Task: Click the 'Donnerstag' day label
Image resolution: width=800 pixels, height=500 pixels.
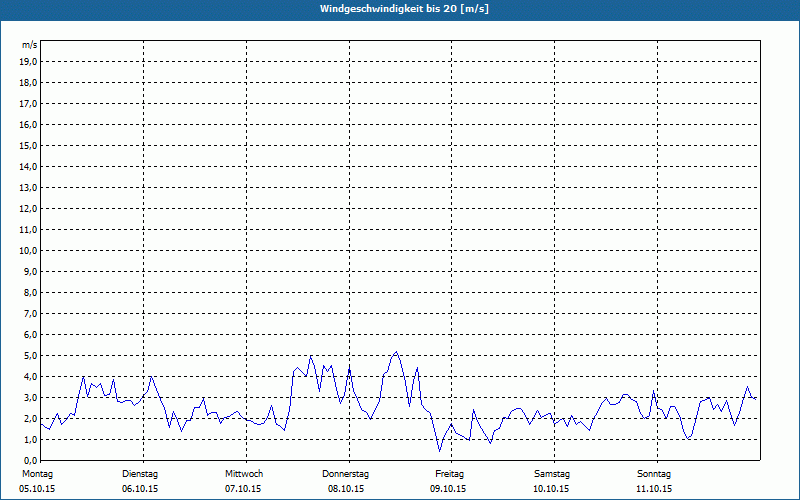Action: tap(345, 474)
